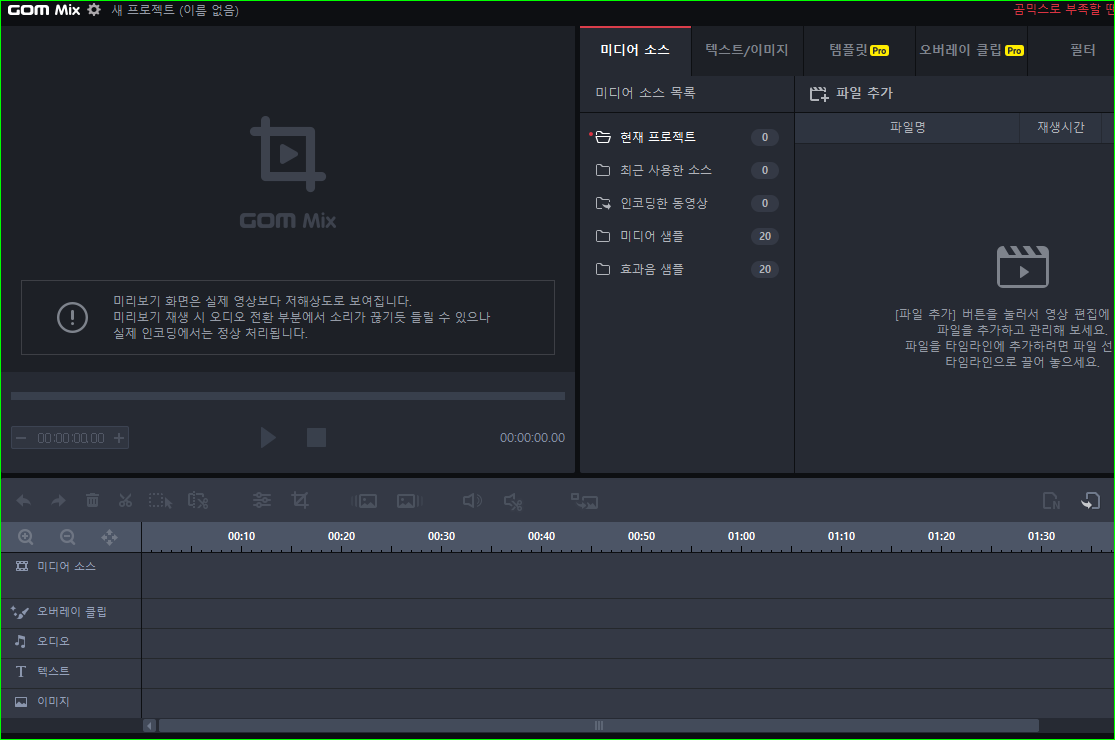Click the redo arrow in timeline toolbar

(58, 501)
